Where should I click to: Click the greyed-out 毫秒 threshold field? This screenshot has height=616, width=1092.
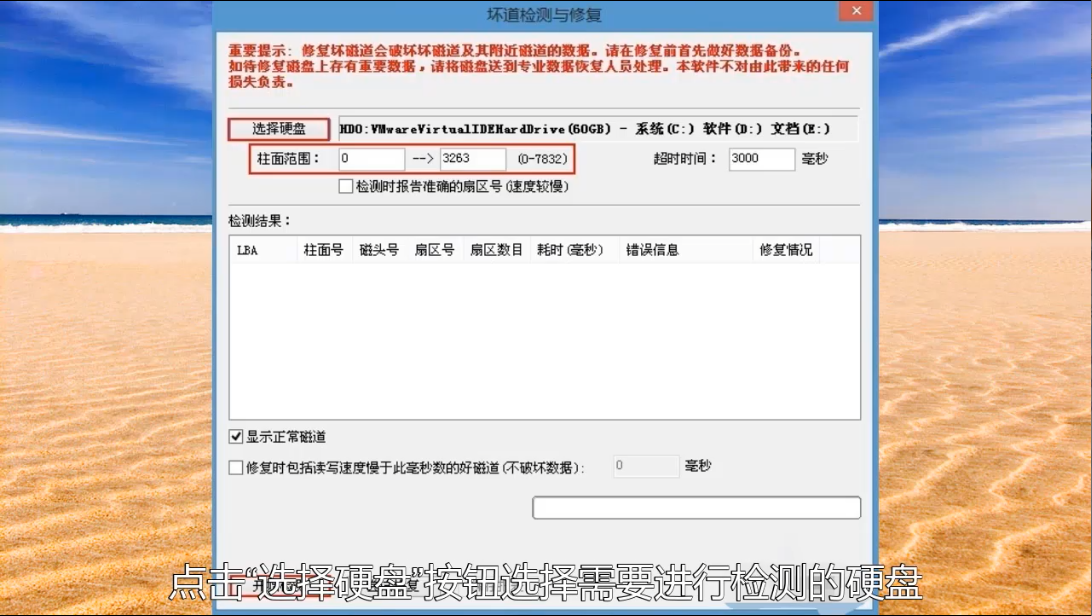click(x=645, y=466)
